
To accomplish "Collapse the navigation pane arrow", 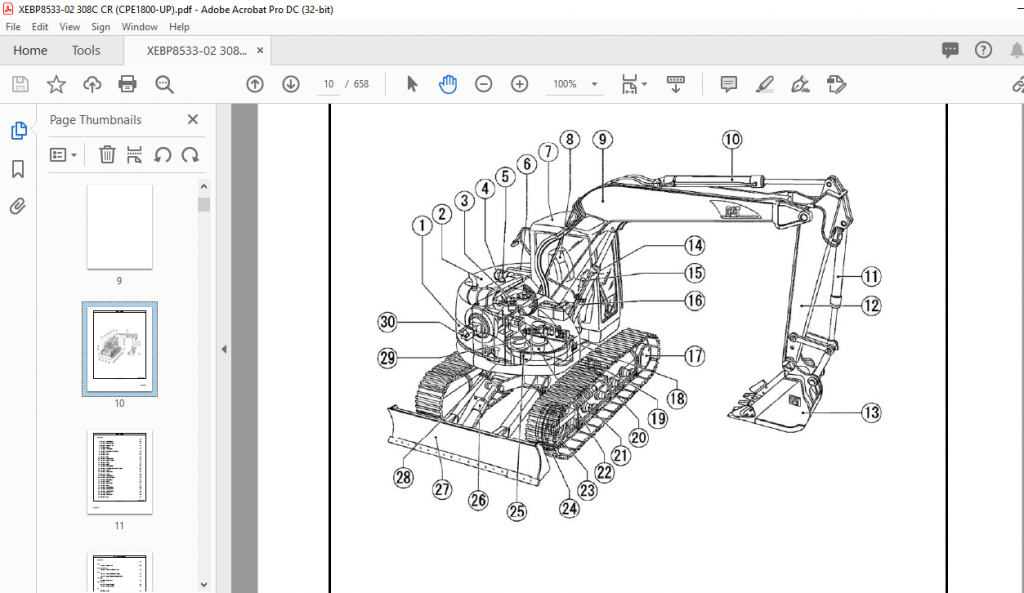I will pyautogui.click(x=224, y=349).
